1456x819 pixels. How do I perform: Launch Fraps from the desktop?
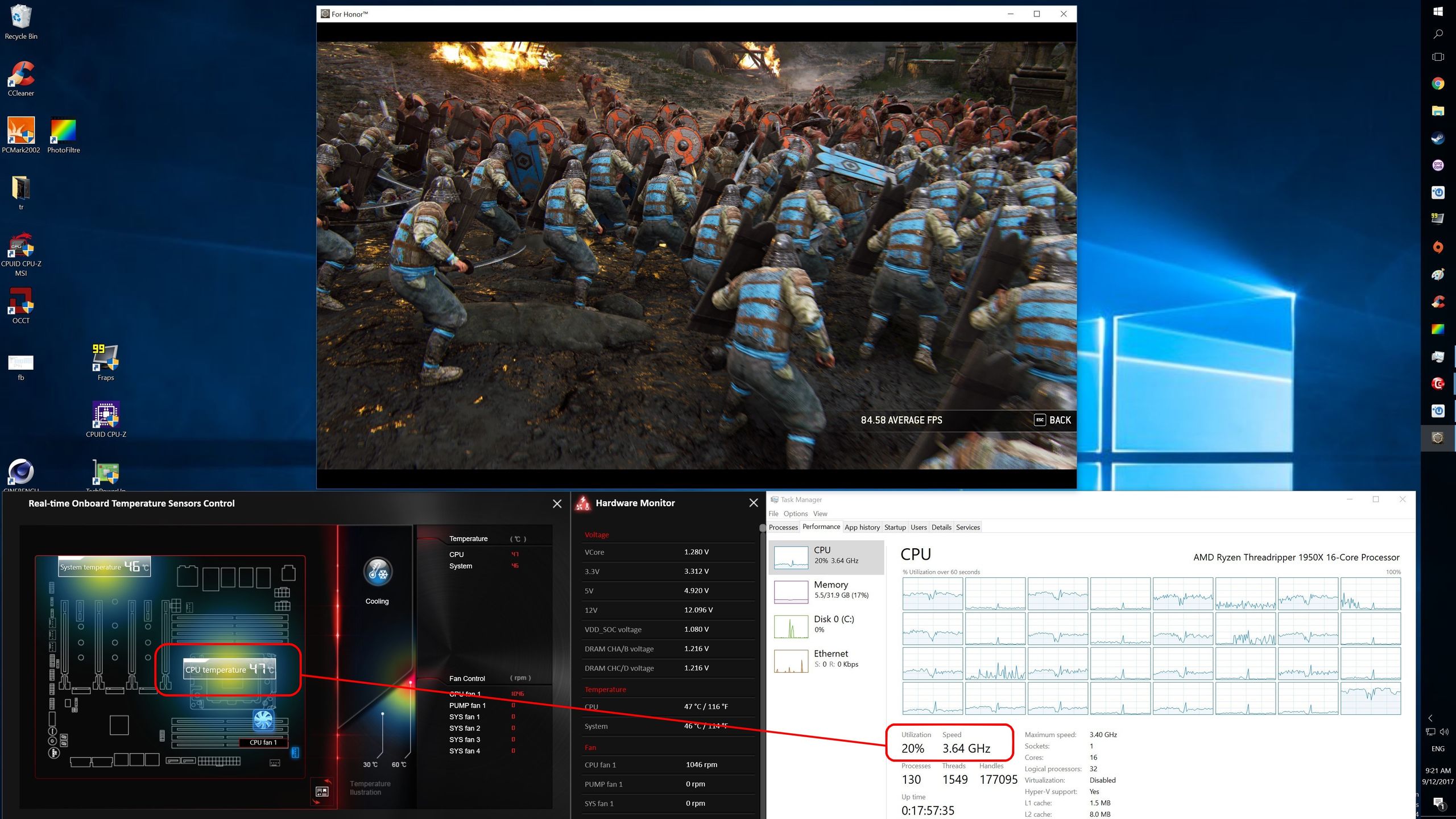(x=106, y=363)
